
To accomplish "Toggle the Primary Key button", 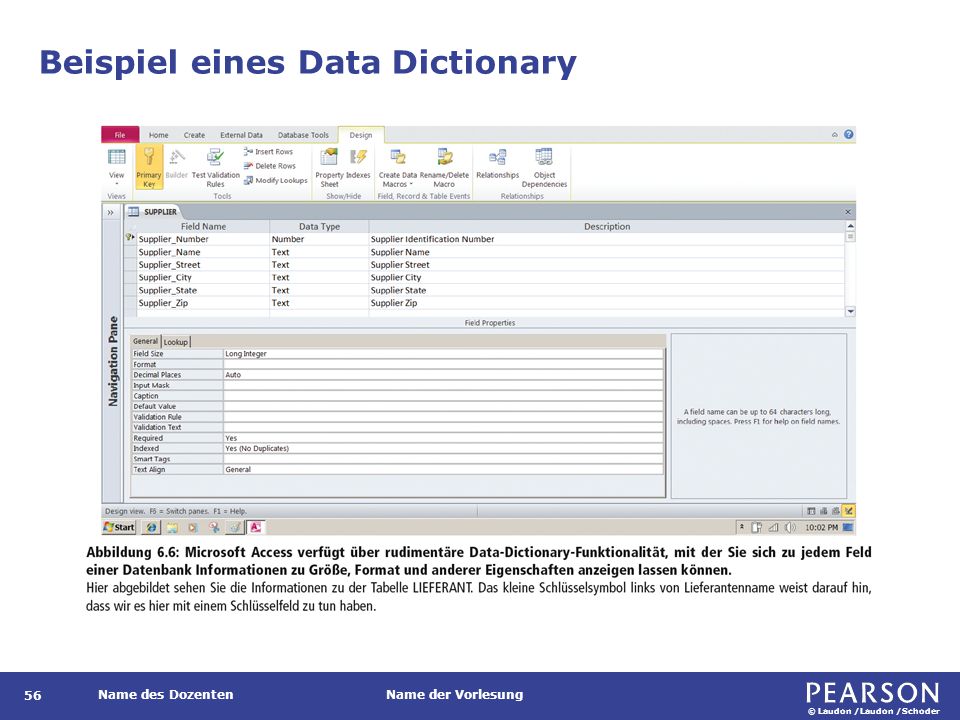I will coord(149,167).
